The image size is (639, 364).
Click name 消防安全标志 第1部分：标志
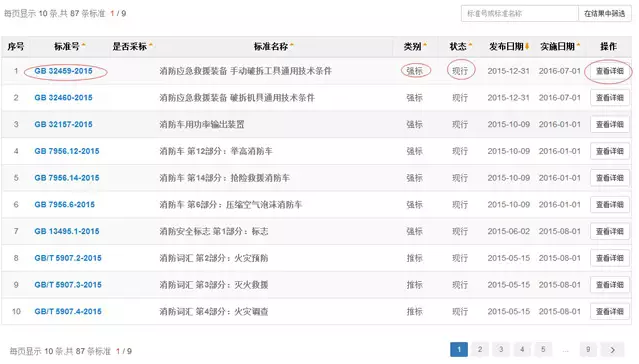[214, 231]
